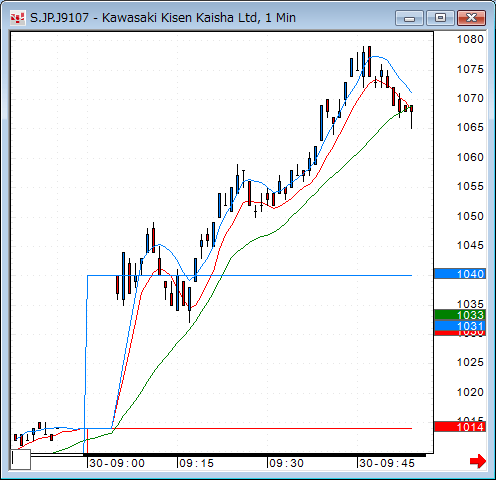
Task: Click the red 1014 price label
Action: (460, 427)
